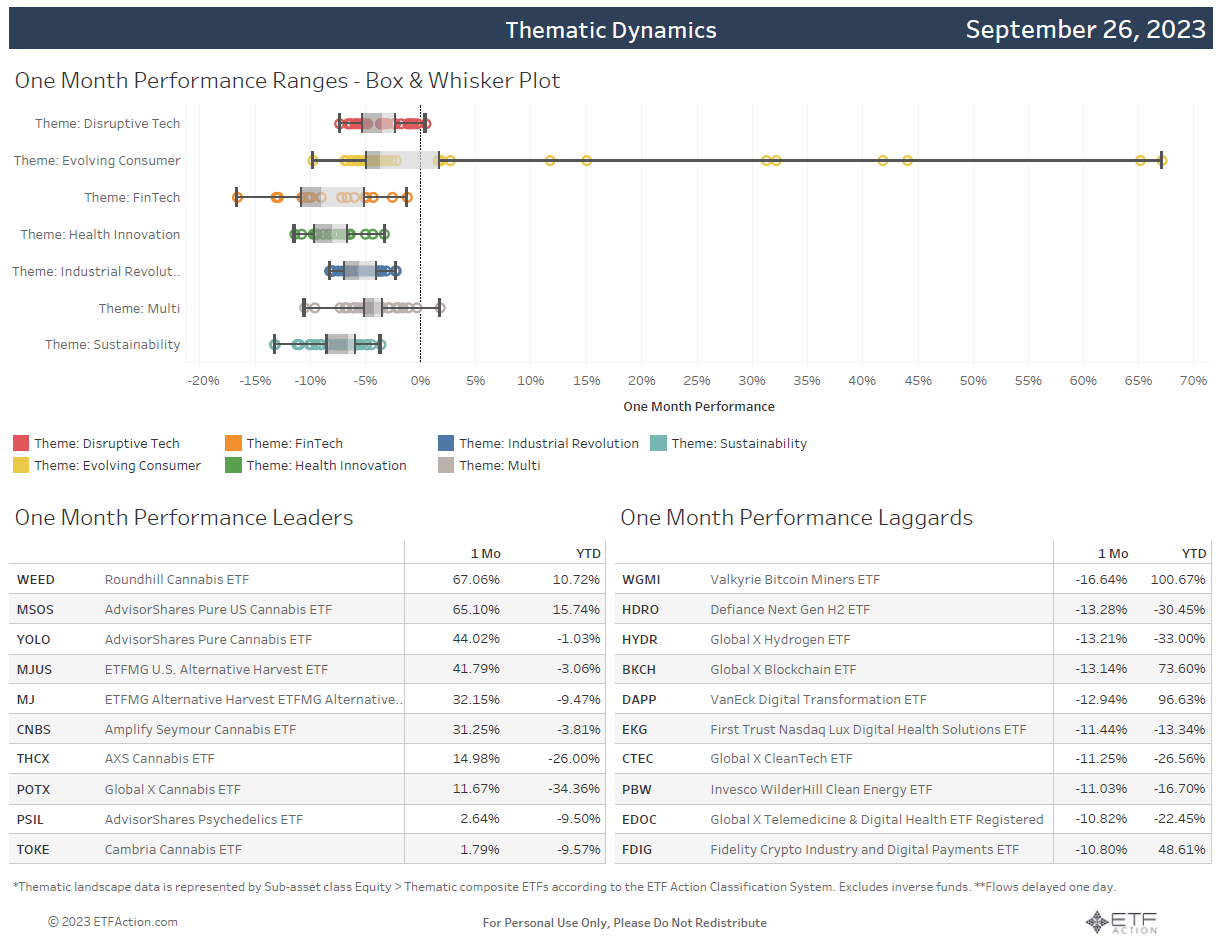Screen dimensions: 1224x943
Task: Click the -16.64% one-month value
Action: tap(1100, 580)
